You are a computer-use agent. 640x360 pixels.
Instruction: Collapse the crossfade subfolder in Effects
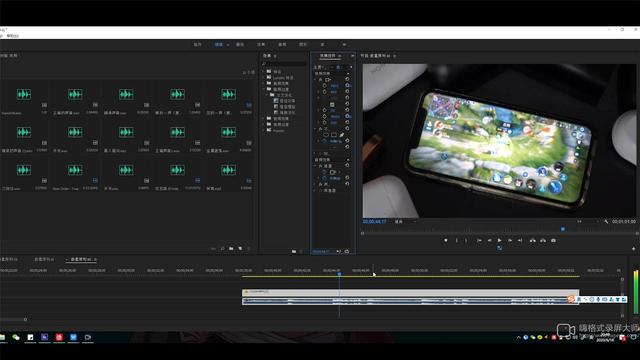267,95
